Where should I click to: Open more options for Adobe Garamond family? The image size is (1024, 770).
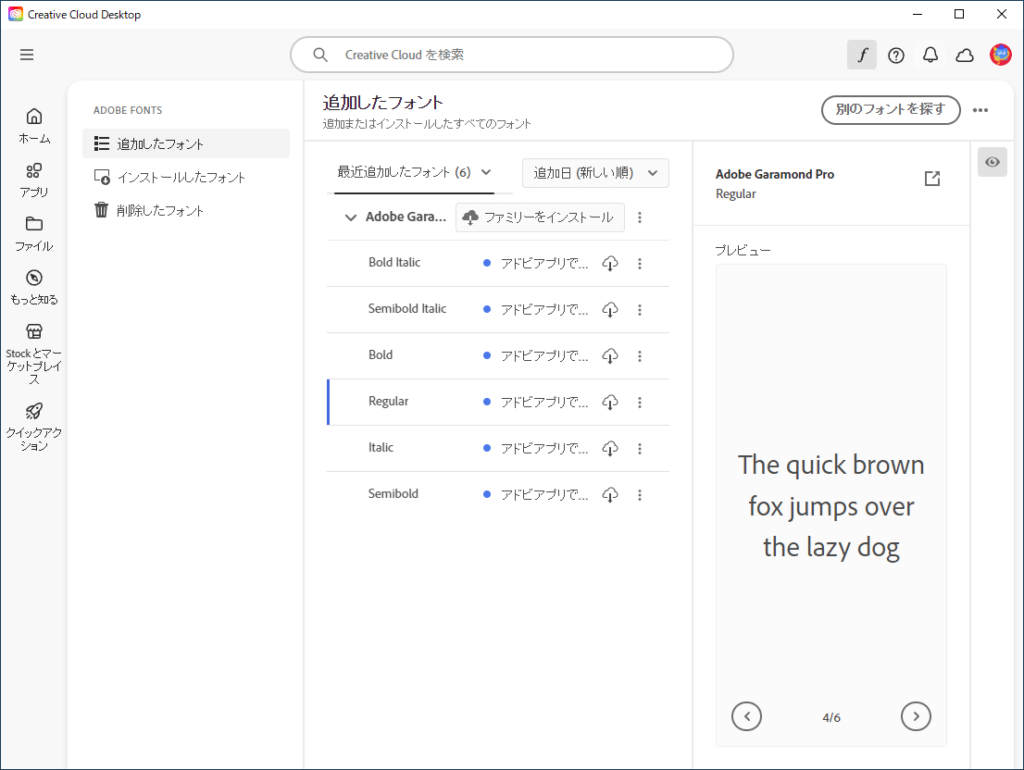point(640,217)
